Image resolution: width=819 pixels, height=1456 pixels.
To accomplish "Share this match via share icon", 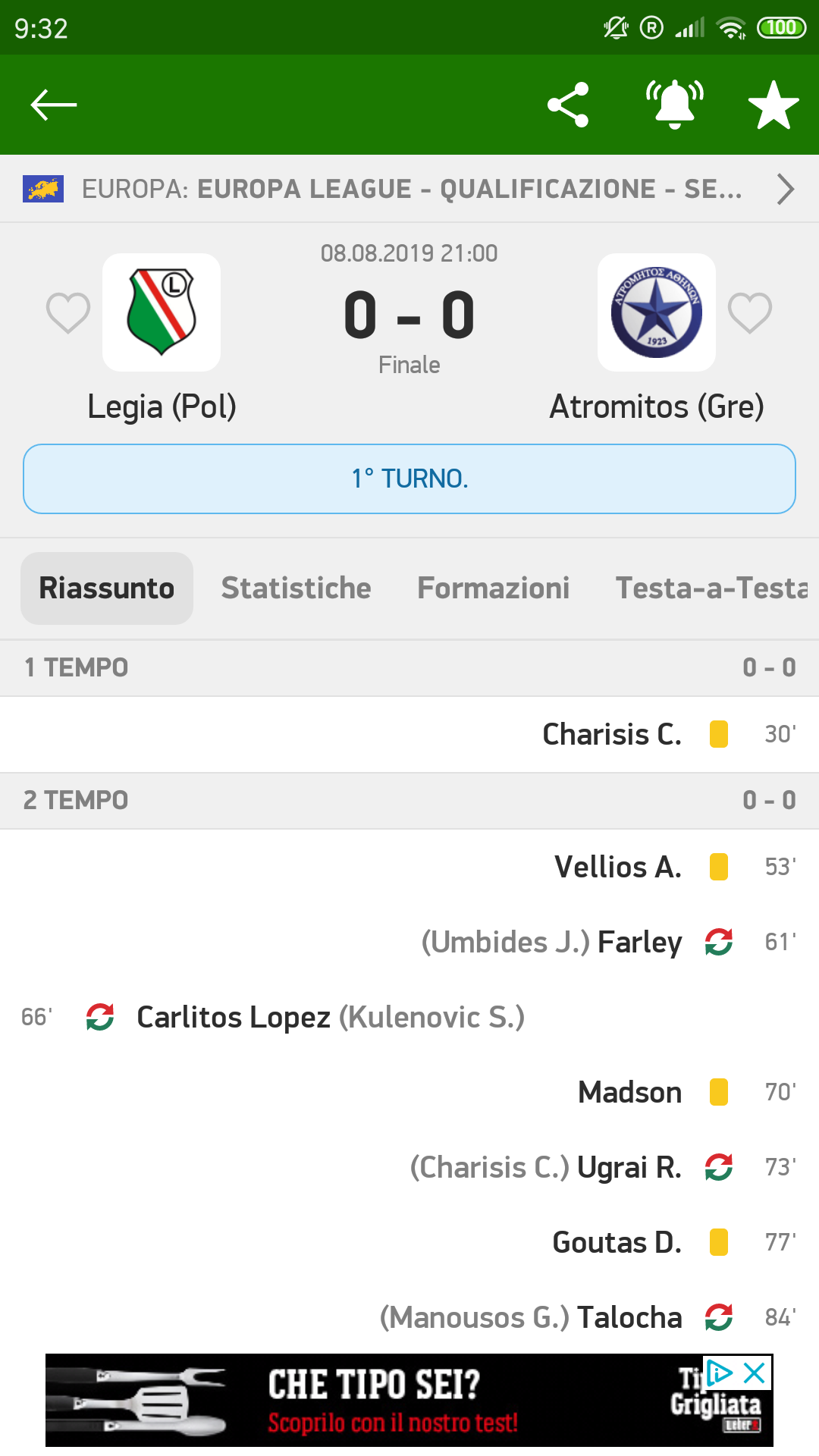I will (x=568, y=105).
